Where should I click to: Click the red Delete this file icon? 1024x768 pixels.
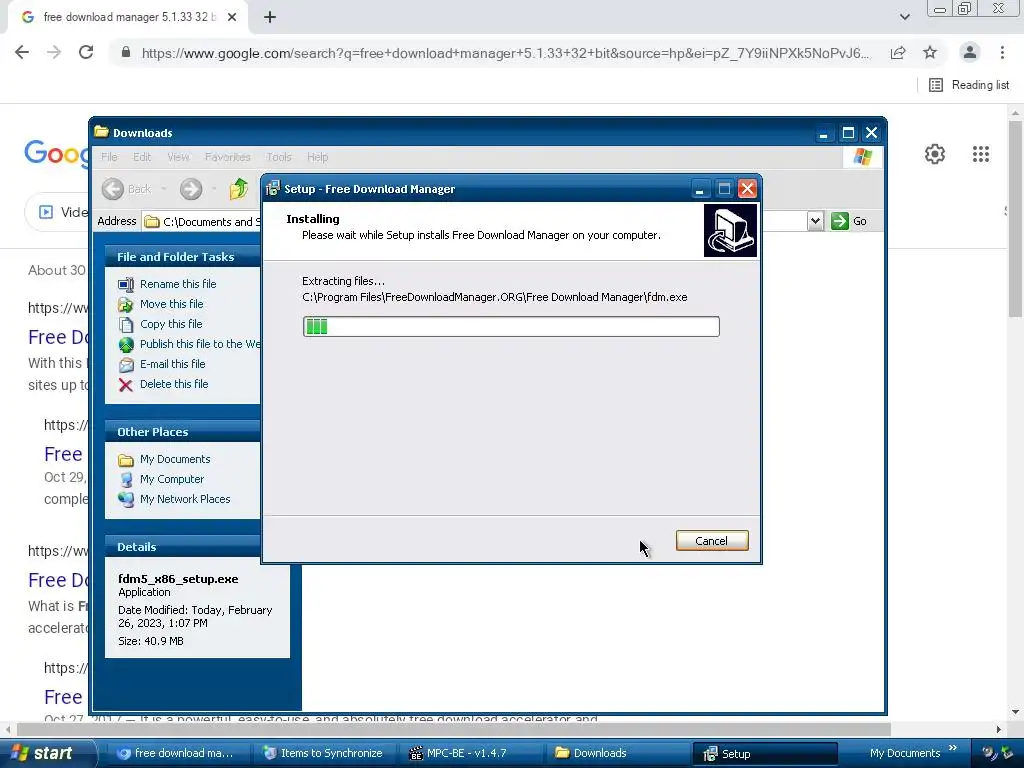coord(126,385)
